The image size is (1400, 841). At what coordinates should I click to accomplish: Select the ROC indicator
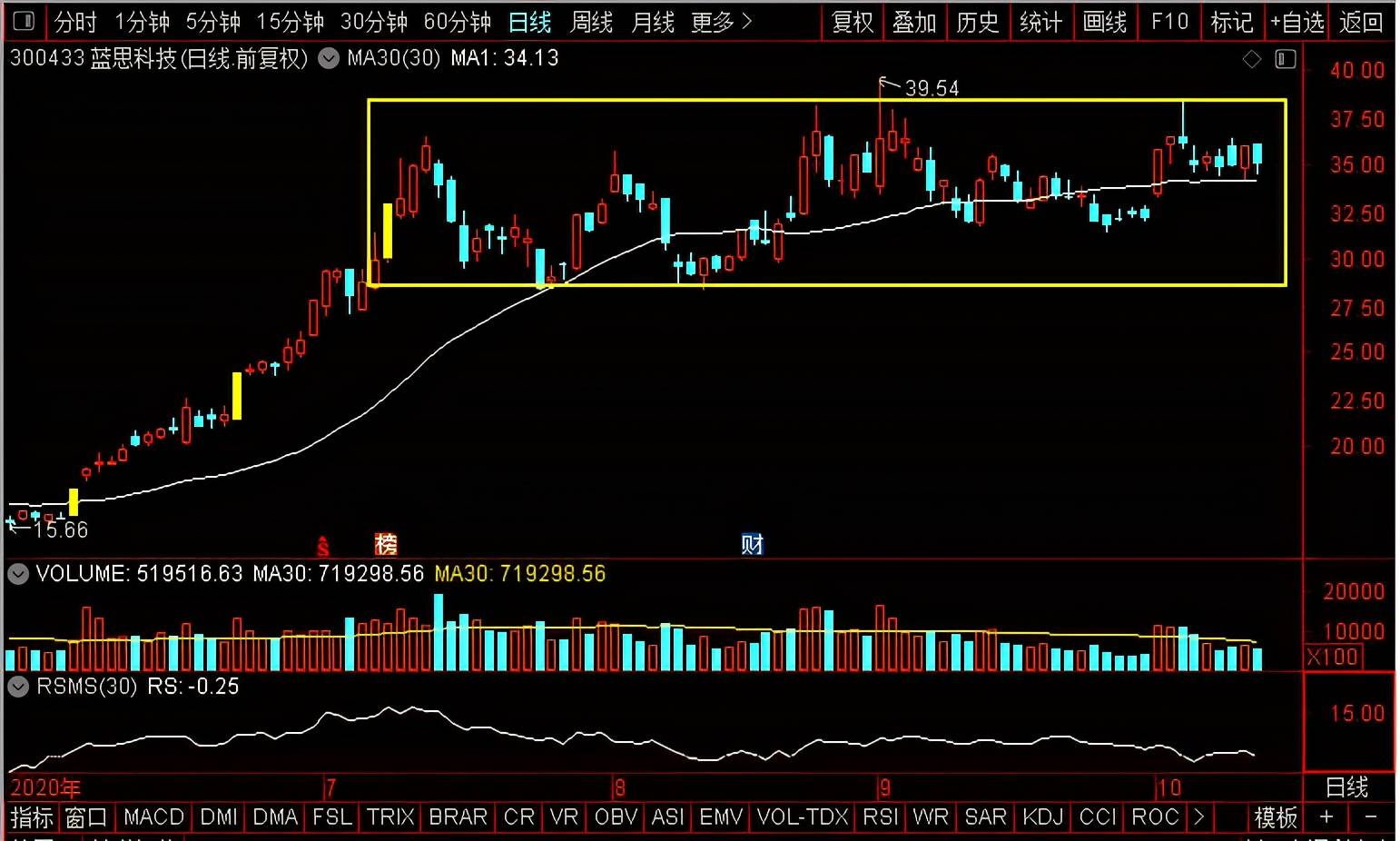click(x=1155, y=817)
